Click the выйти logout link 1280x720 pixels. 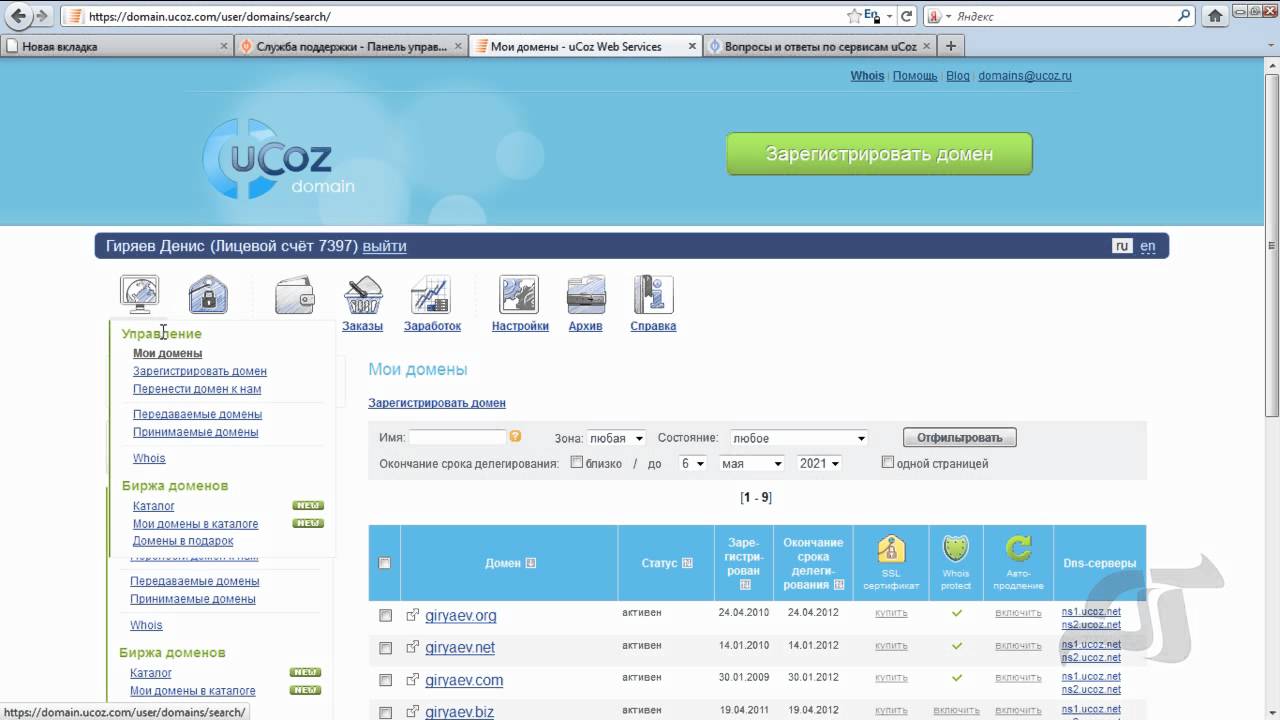tap(384, 246)
